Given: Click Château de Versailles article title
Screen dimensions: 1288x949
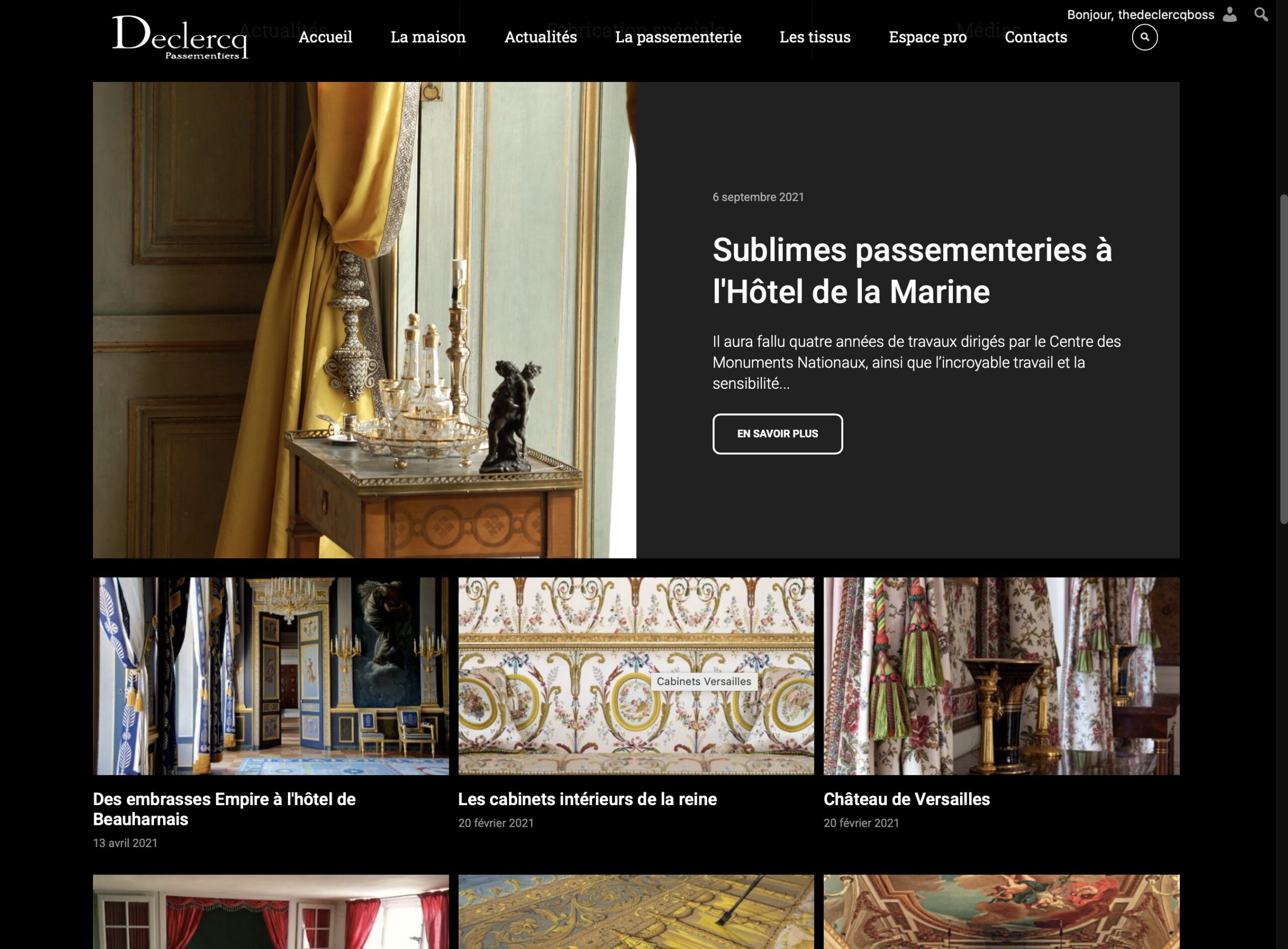Looking at the screenshot, I should 906,799.
